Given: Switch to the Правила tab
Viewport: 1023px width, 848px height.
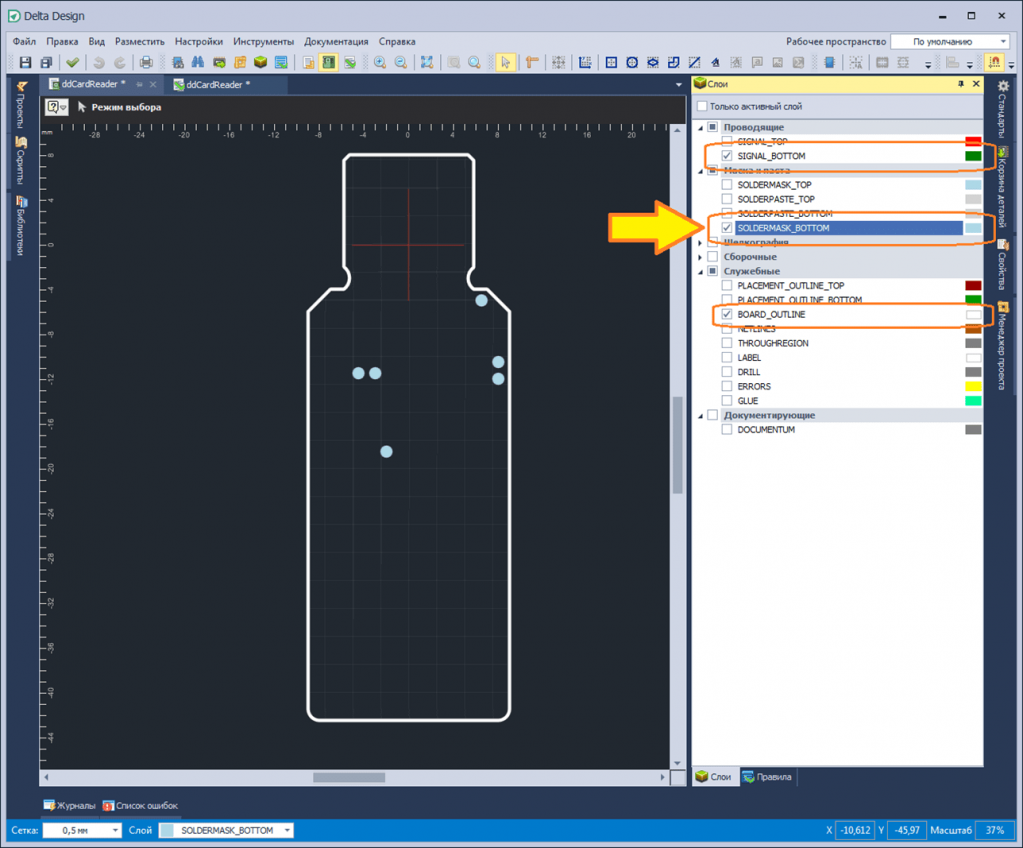Looking at the screenshot, I should (x=767, y=777).
